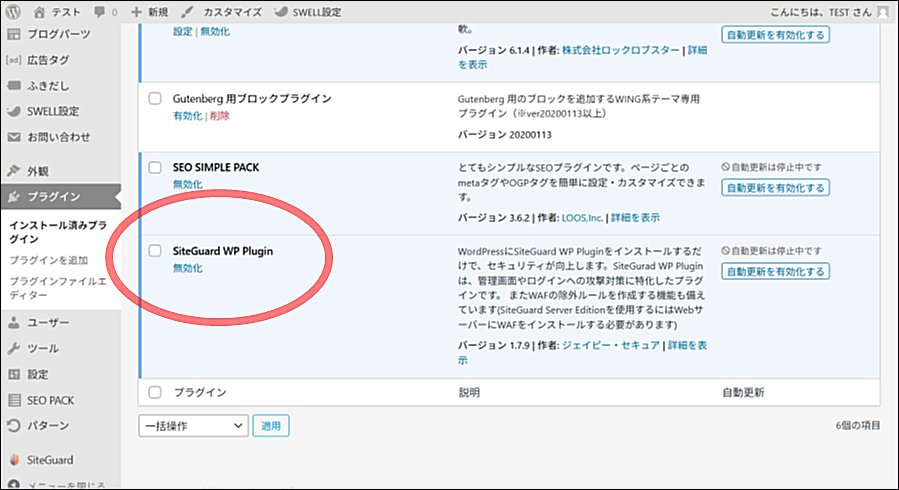Image resolution: width=899 pixels, height=490 pixels.
Task: Click the 説明 column footer label
Action: 469,393
